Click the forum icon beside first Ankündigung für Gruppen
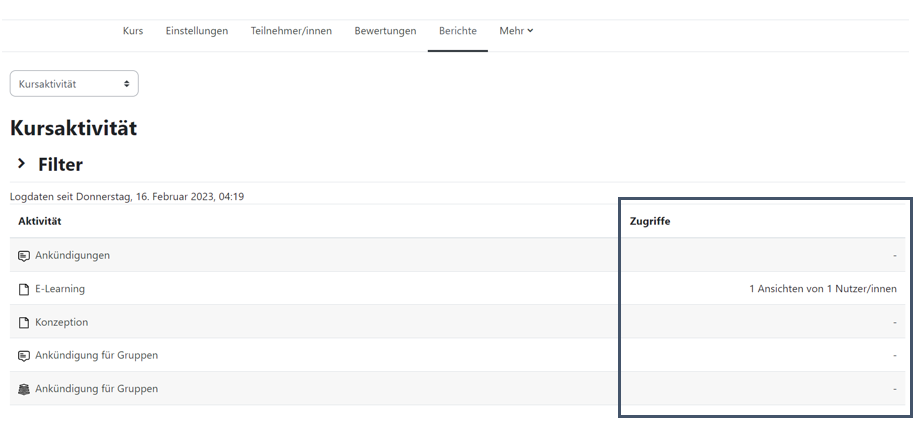This screenshot has width=921, height=432. click(x=23, y=356)
